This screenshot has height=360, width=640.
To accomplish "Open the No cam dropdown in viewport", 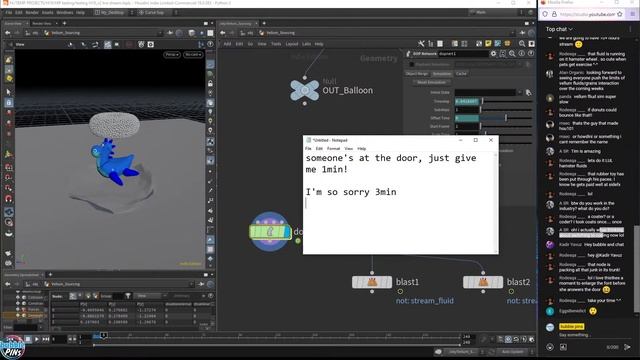I will (193, 54).
